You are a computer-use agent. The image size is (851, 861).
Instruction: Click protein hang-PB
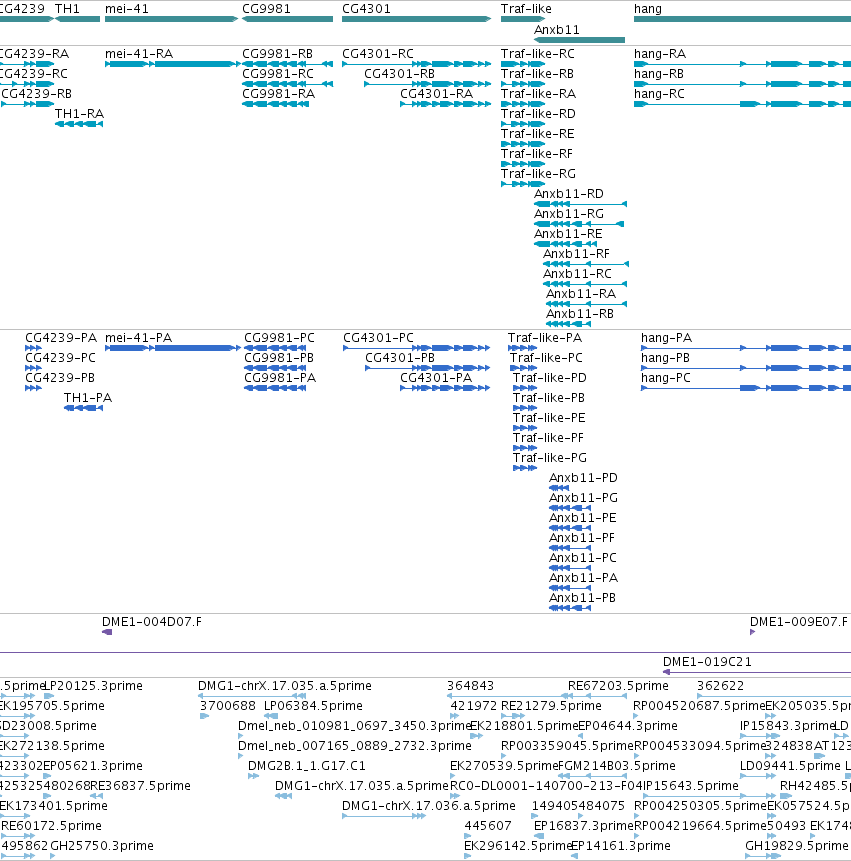665,357
